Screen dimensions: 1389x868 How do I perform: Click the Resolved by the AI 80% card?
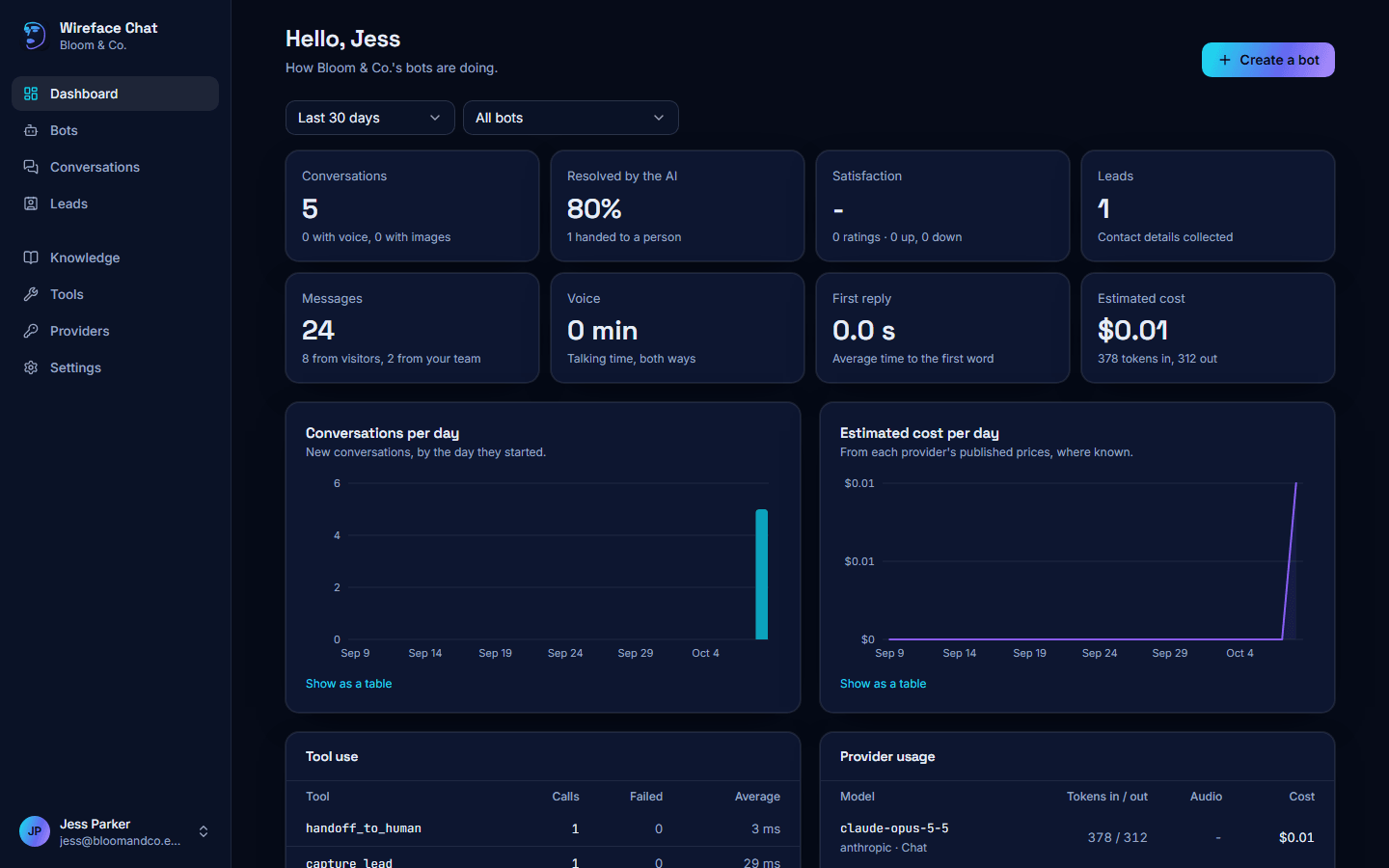[677, 205]
